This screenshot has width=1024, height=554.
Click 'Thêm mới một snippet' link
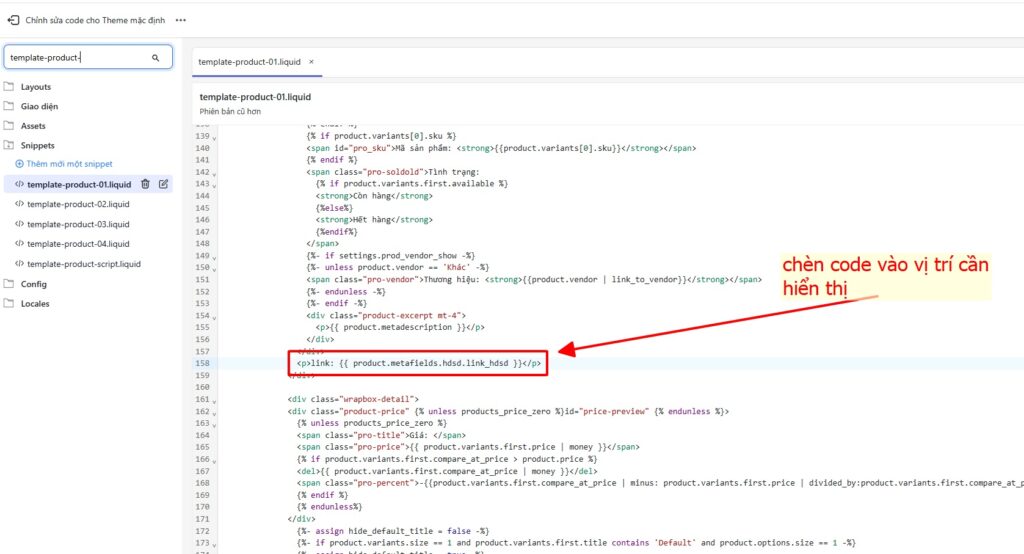[x=69, y=164]
